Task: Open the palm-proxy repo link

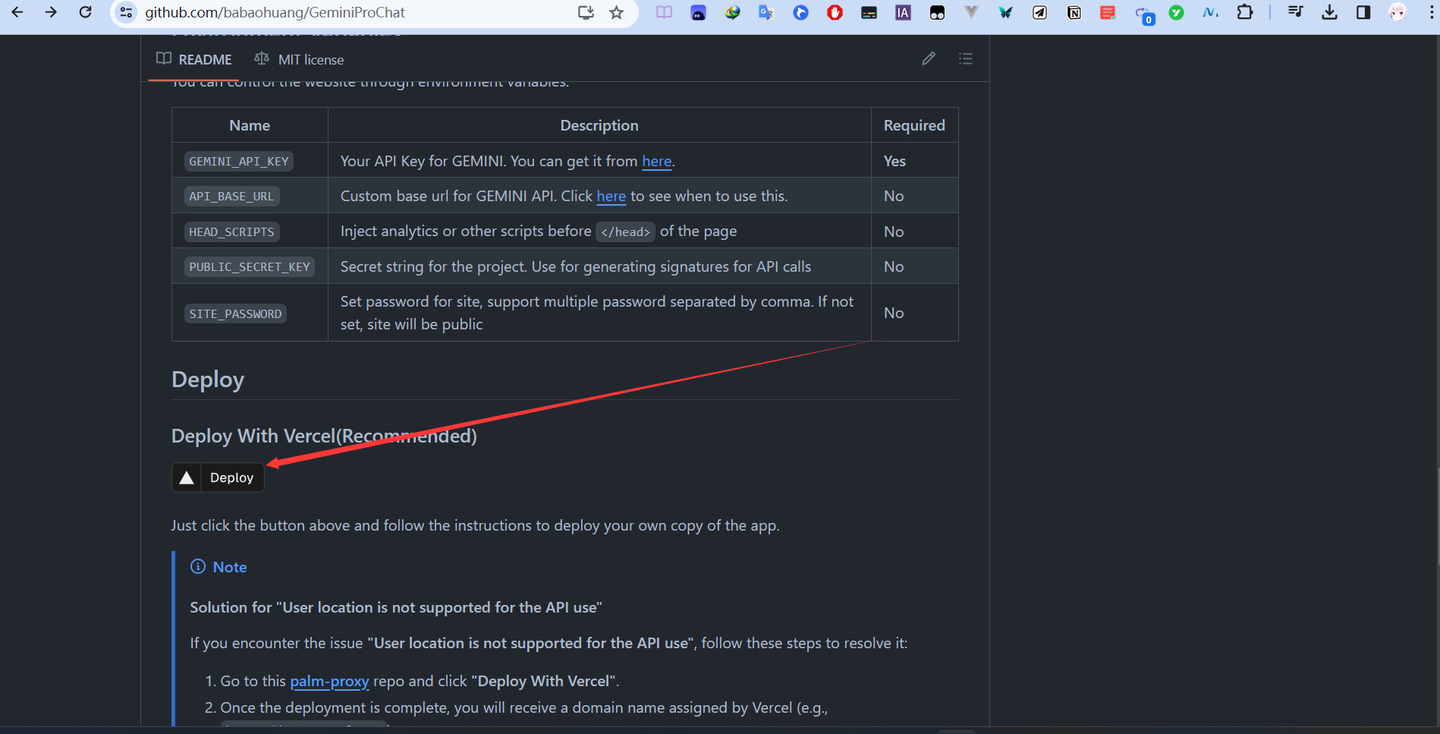Action: [329, 681]
